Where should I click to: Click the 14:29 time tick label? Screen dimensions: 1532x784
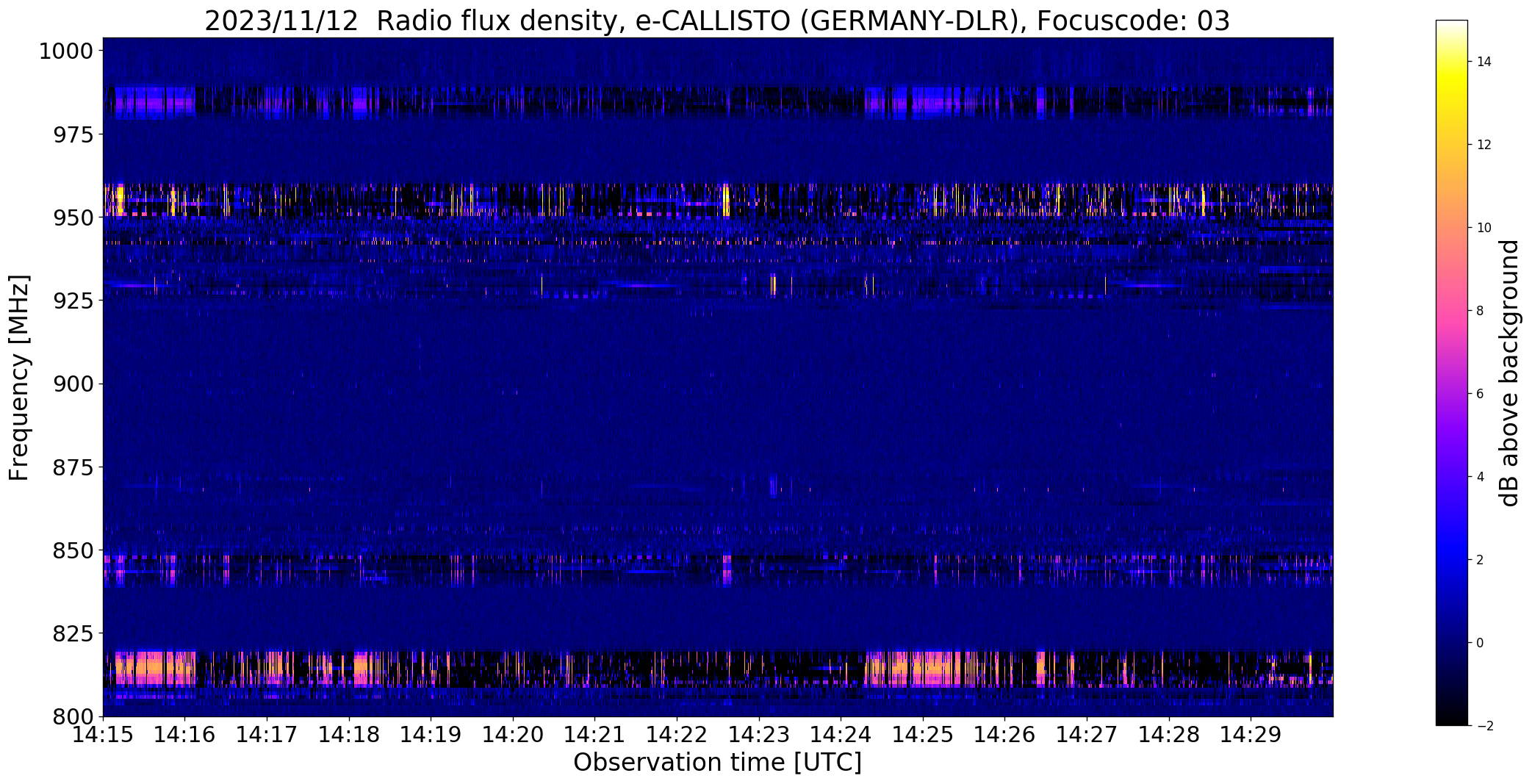[1251, 735]
